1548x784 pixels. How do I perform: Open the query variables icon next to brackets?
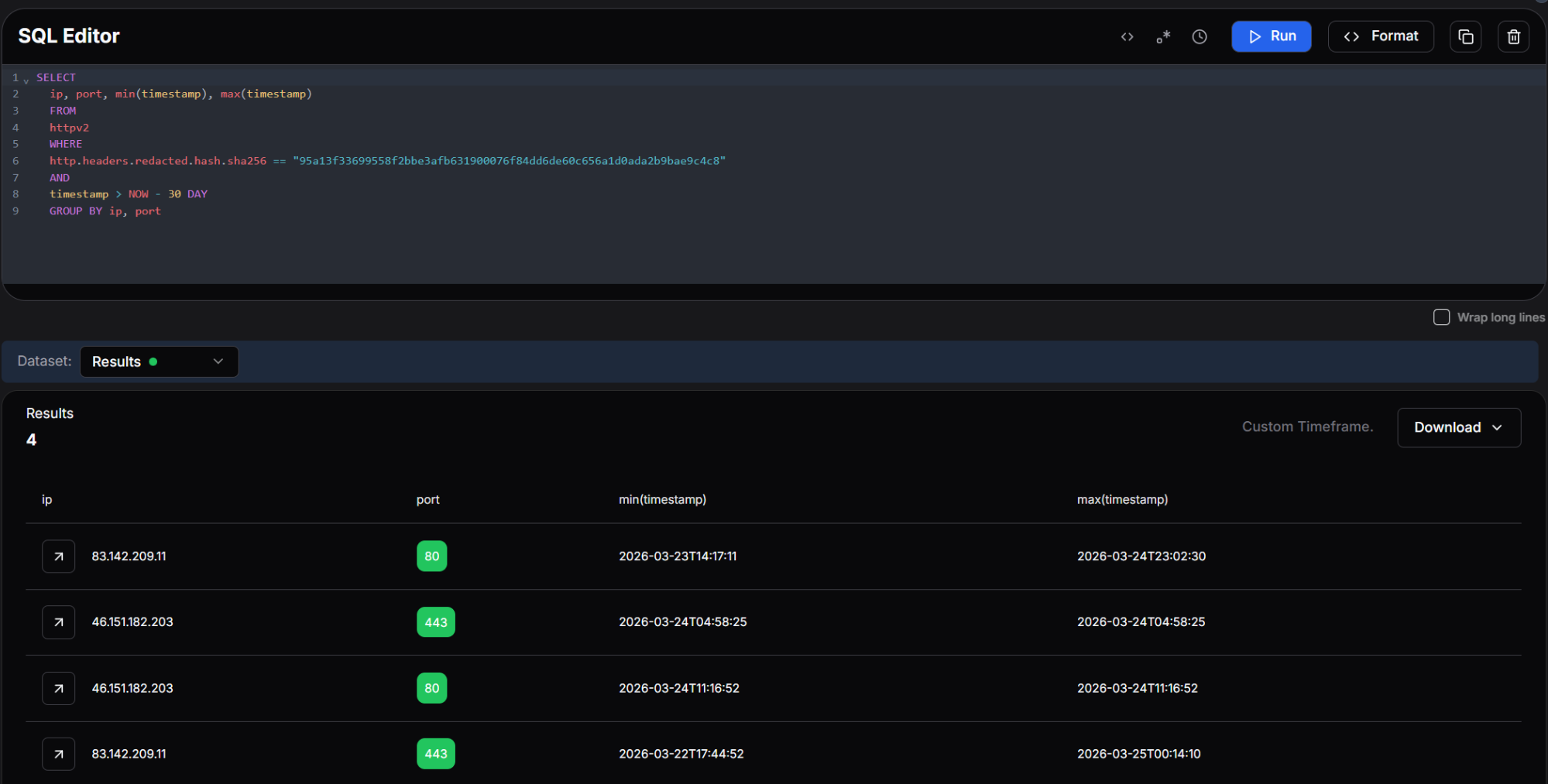(1163, 36)
